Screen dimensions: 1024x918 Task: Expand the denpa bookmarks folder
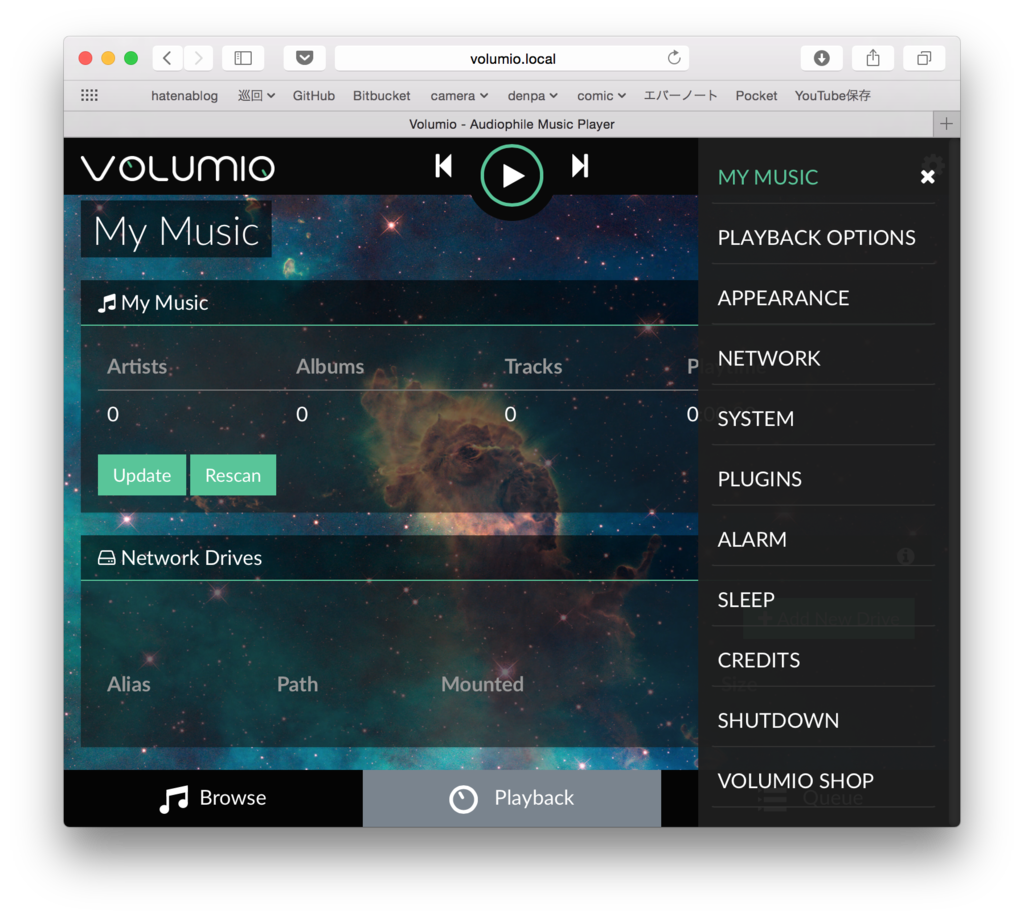tap(532, 95)
